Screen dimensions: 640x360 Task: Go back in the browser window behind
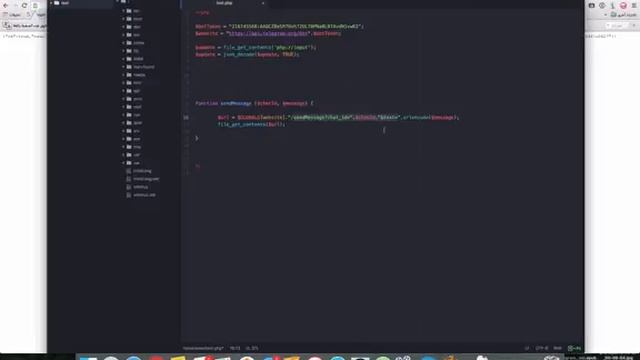(x=6, y=5)
